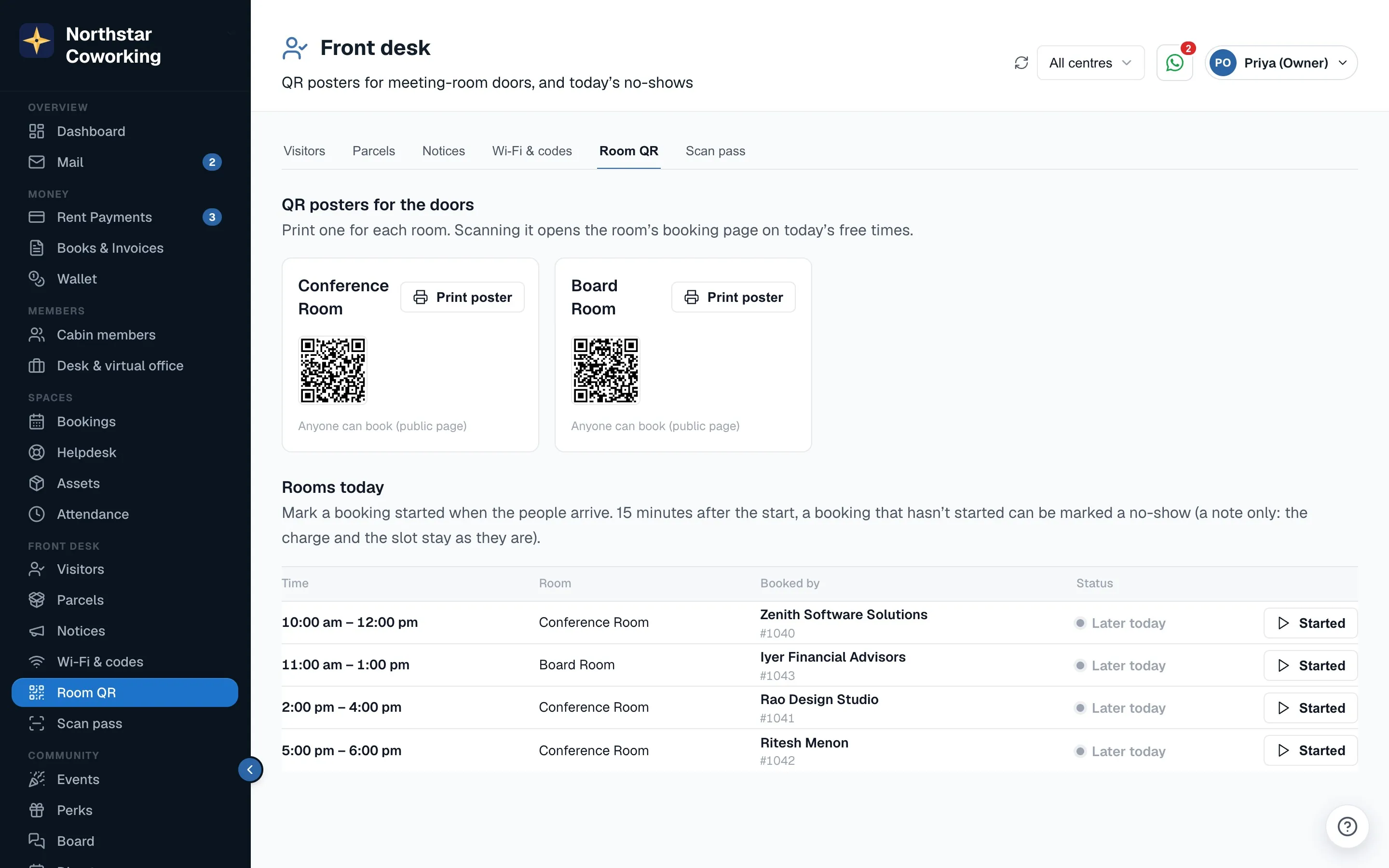Mark Ritesh Menon booking as started
Viewport: 1389px width, 868px height.
click(x=1310, y=750)
